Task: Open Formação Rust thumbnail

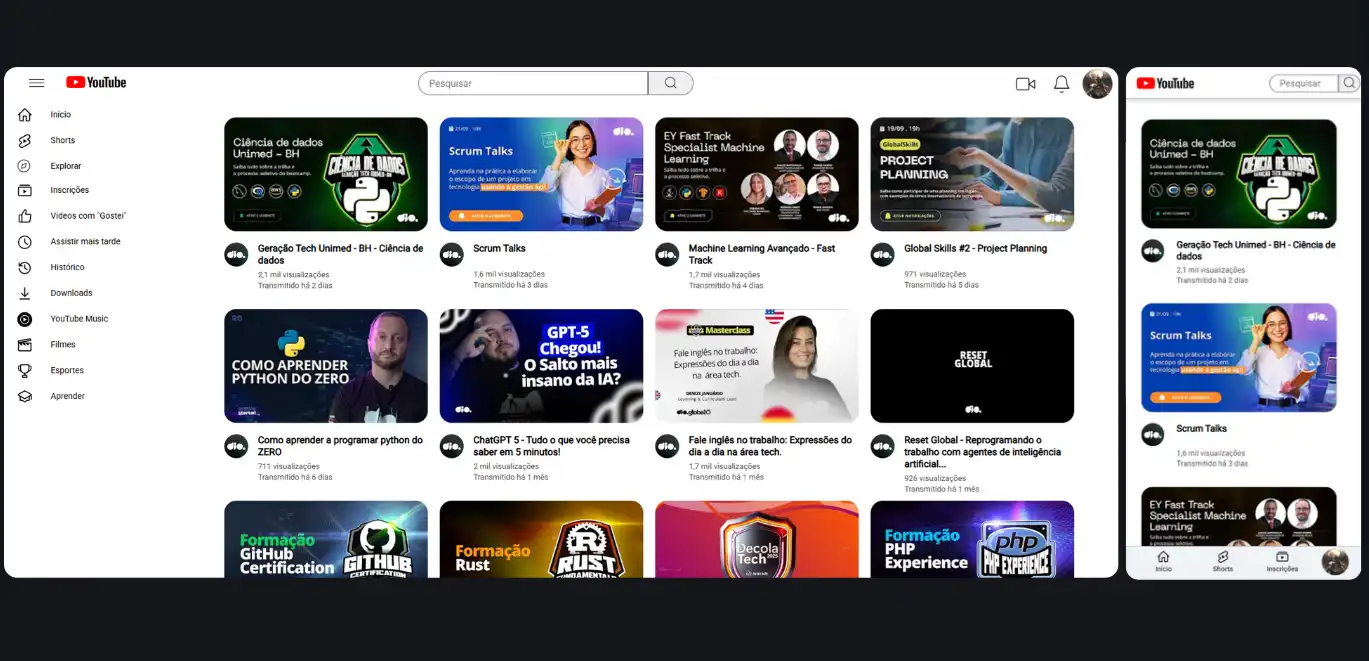Action: (x=541, y=539)
